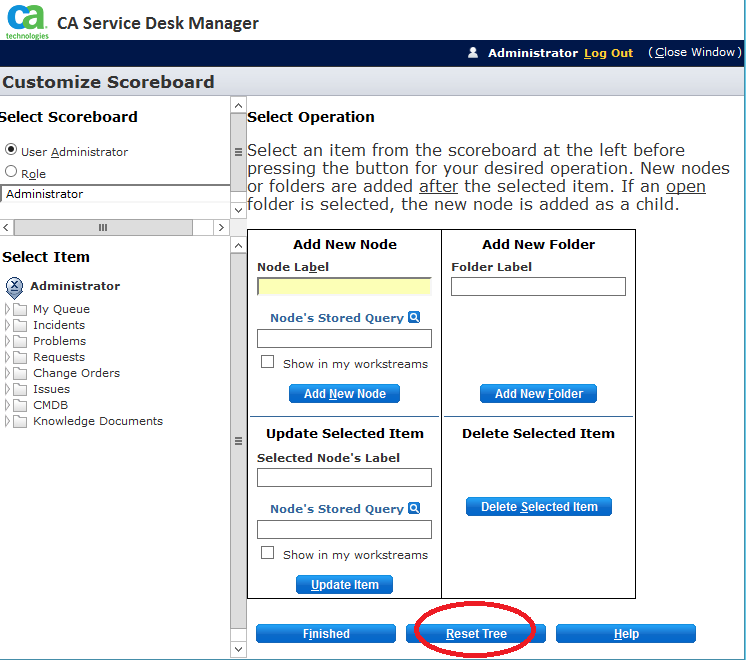This screenshot has height=660, width=746.
Task: Click the Incidents folder icon
Action: 20,325
